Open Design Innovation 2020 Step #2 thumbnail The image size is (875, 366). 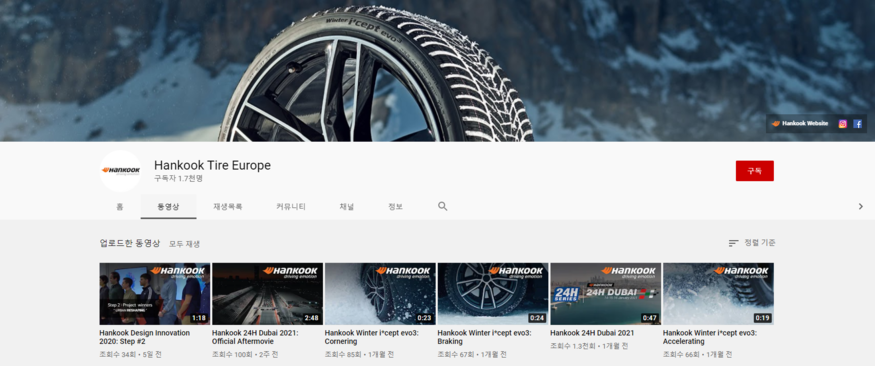click(155, 294)
